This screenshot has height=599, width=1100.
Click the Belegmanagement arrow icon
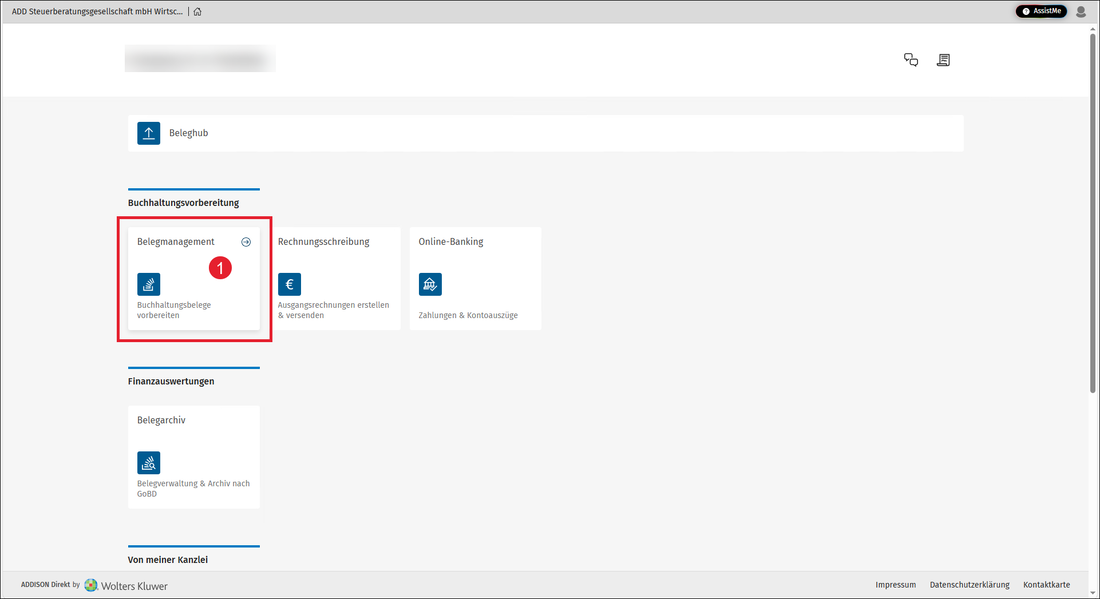(x=246, y=242)
